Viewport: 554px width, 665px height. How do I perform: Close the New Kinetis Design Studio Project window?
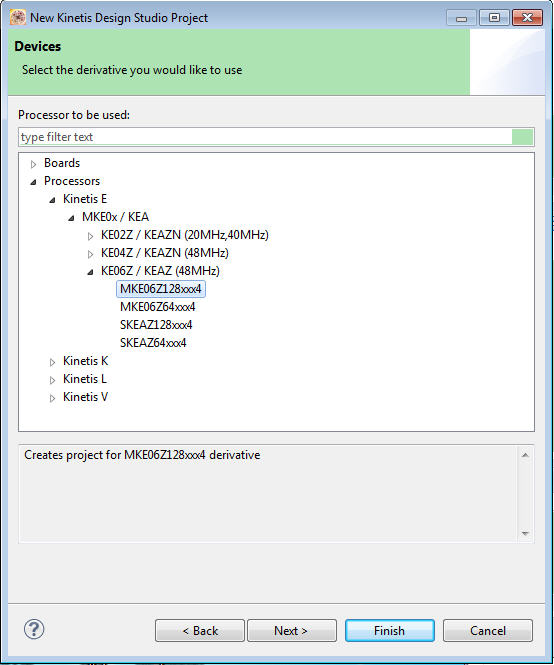[x=527, y=18]
